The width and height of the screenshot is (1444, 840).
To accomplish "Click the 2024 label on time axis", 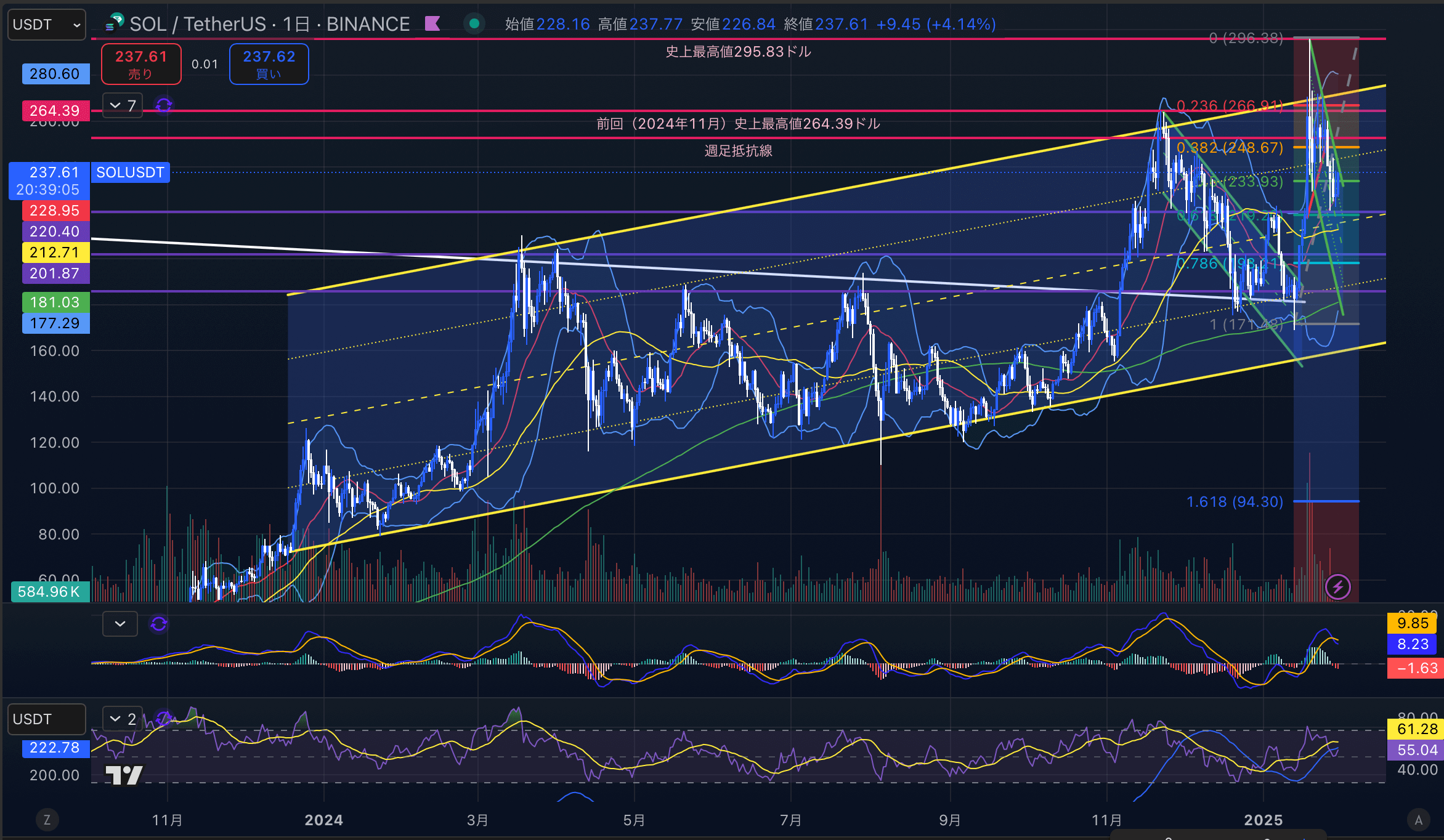I will tap(323, 820).
